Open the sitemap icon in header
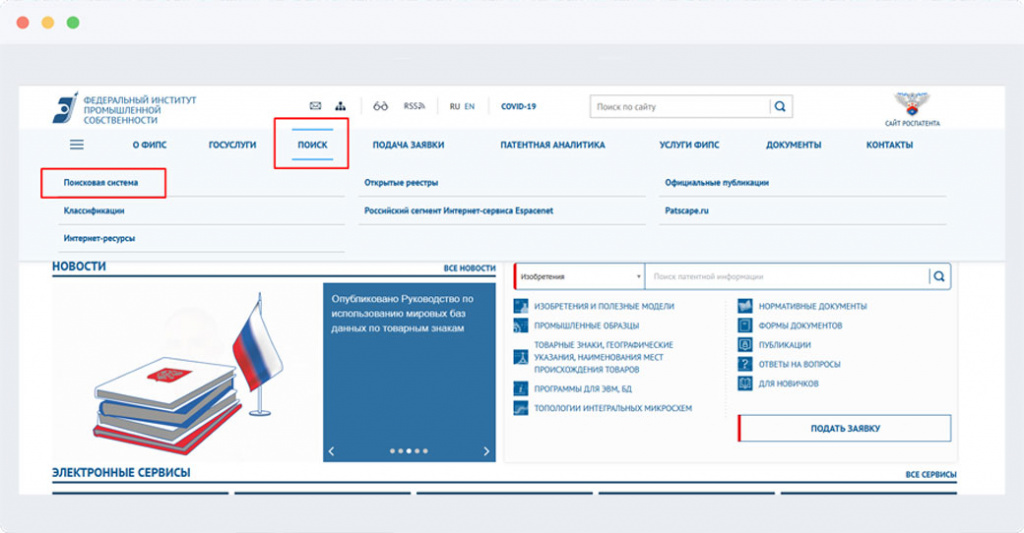 pos(340,106)
